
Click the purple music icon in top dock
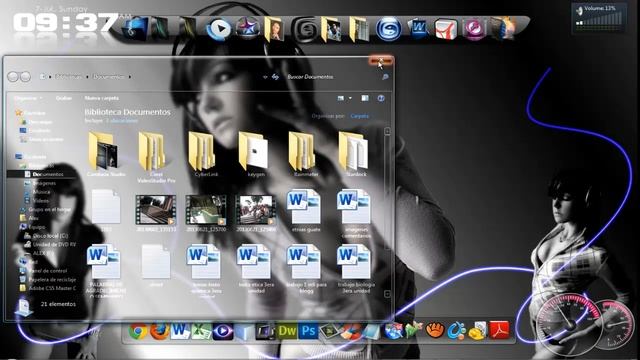click(474, 29)
